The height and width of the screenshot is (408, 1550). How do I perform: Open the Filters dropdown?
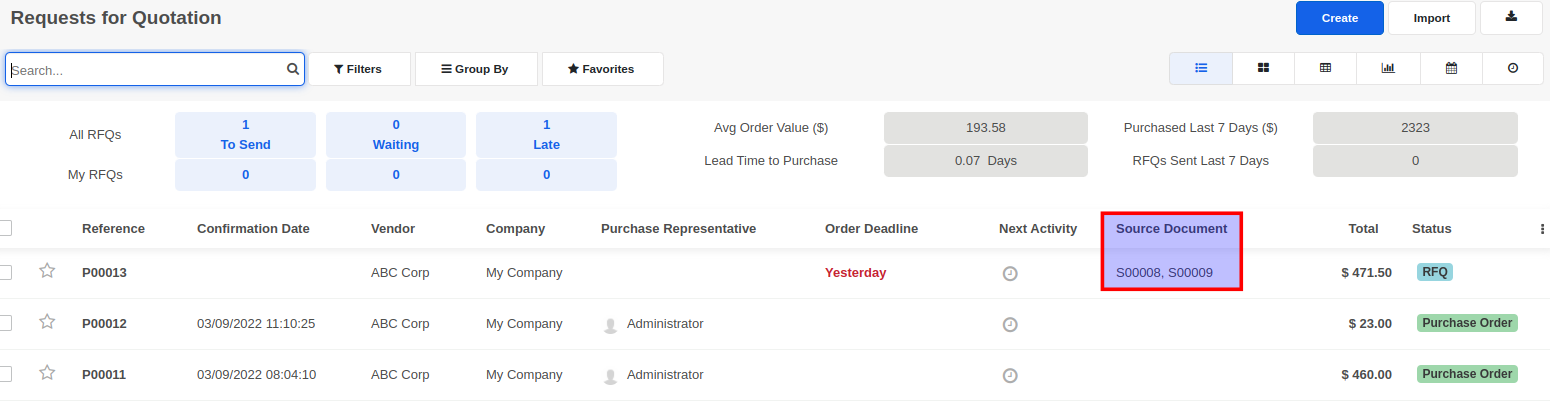click(358, 69)
